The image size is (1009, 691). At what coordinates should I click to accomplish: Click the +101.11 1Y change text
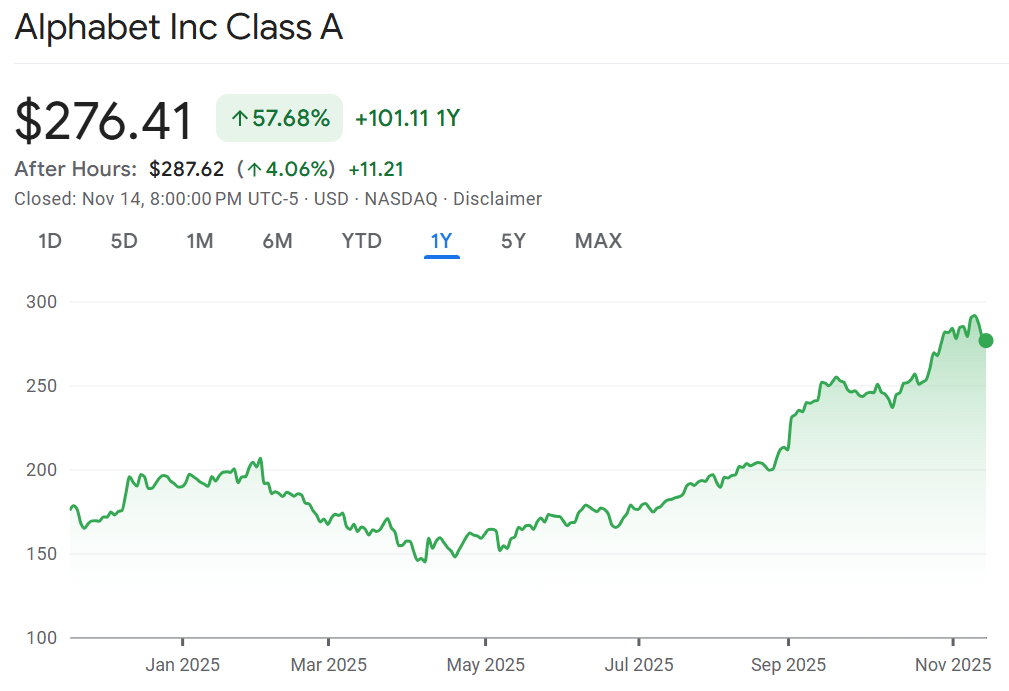pyautogui.click(x=407, y=119)
